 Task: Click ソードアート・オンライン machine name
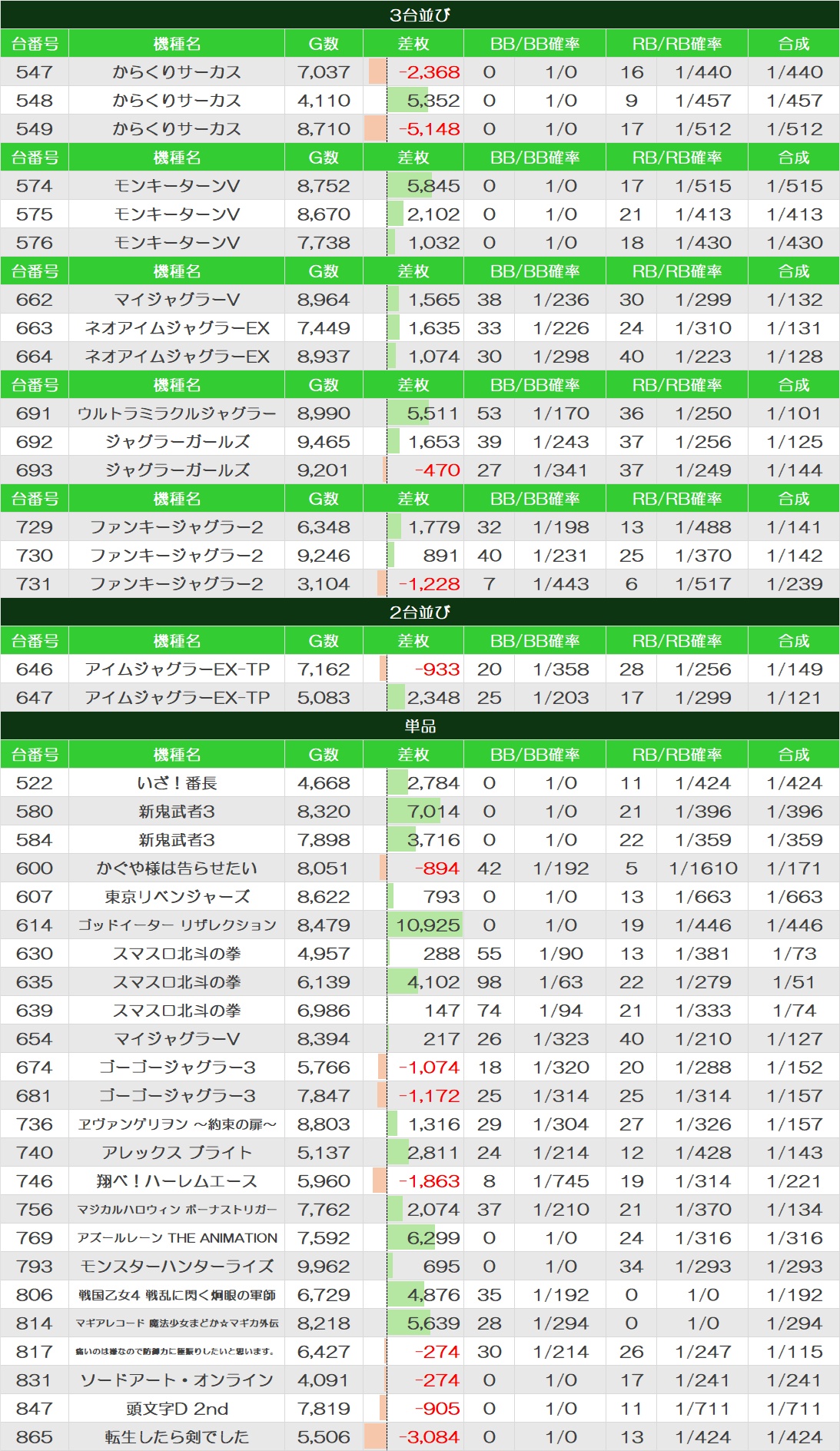pos(177,1380)
